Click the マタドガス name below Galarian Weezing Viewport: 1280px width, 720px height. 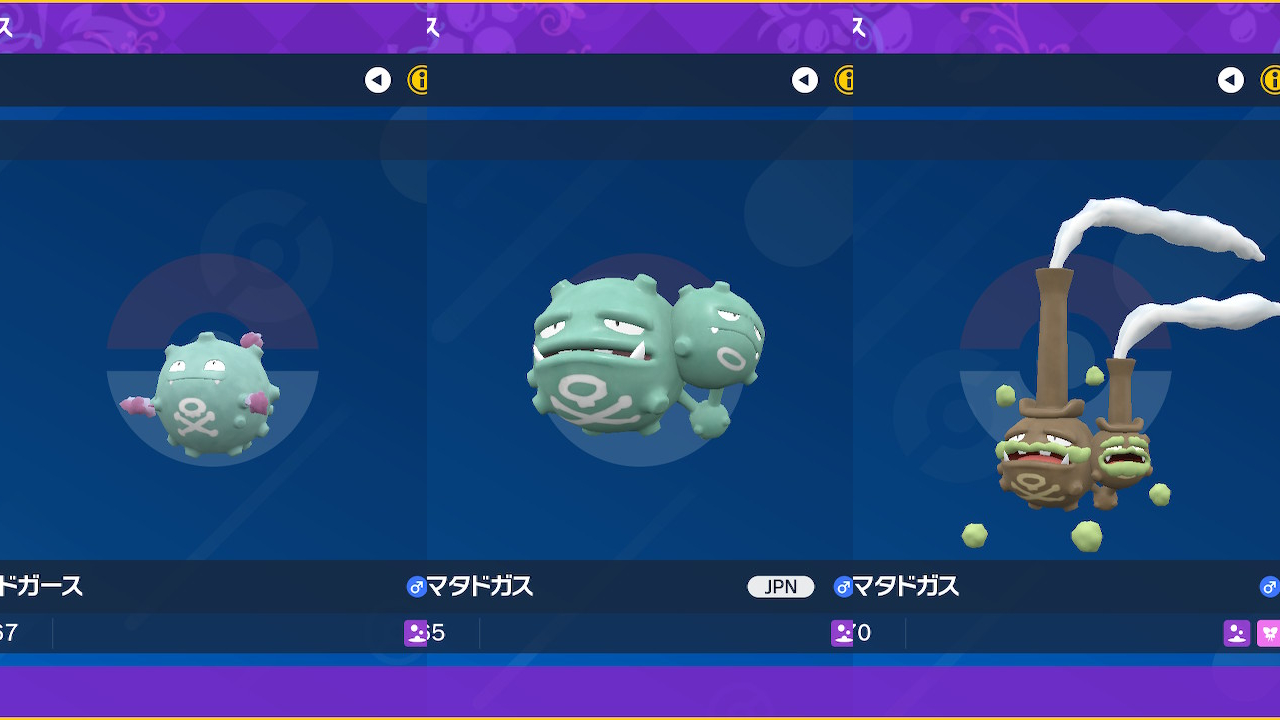click(905, 587)
